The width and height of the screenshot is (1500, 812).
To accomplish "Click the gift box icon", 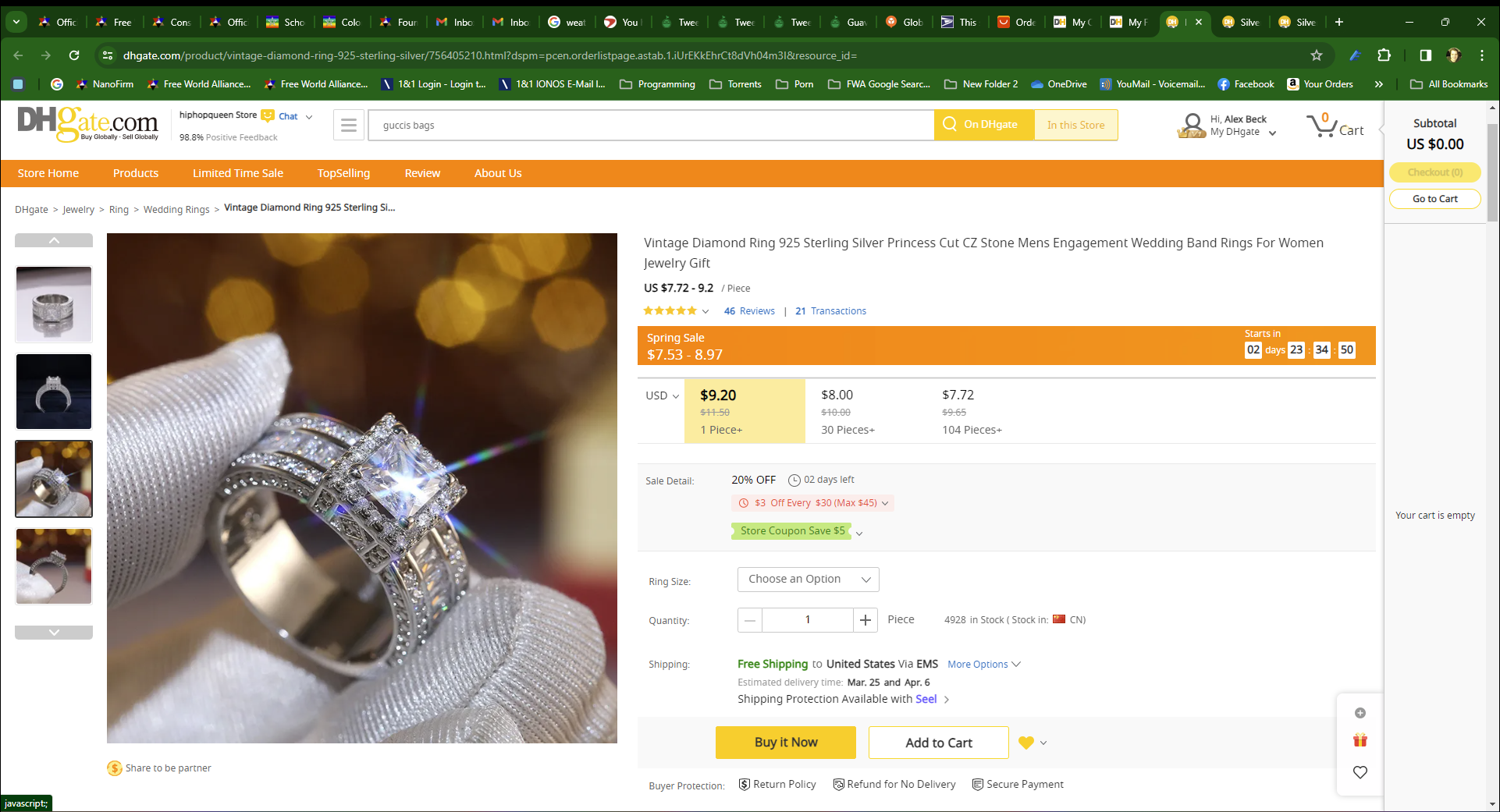I will click(1360, 741).
